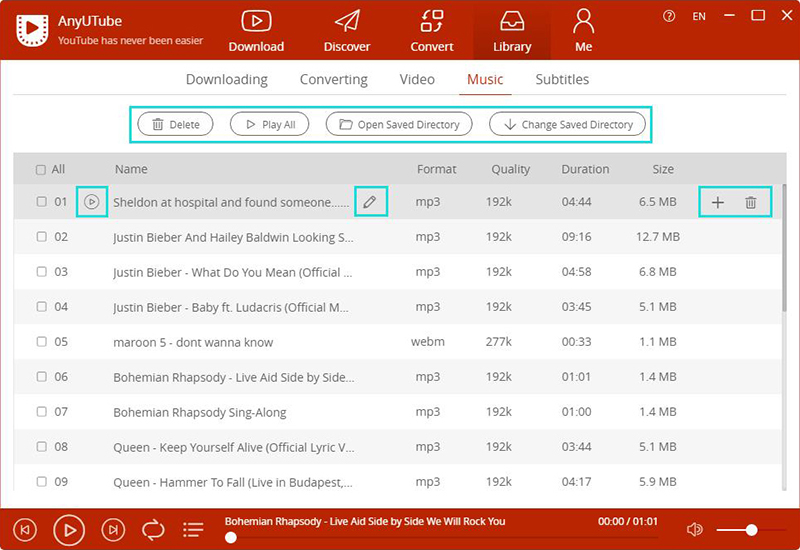Check the checkbox for track 01
The height and width of the screenshot is (550, 800).
pos(41,202)
